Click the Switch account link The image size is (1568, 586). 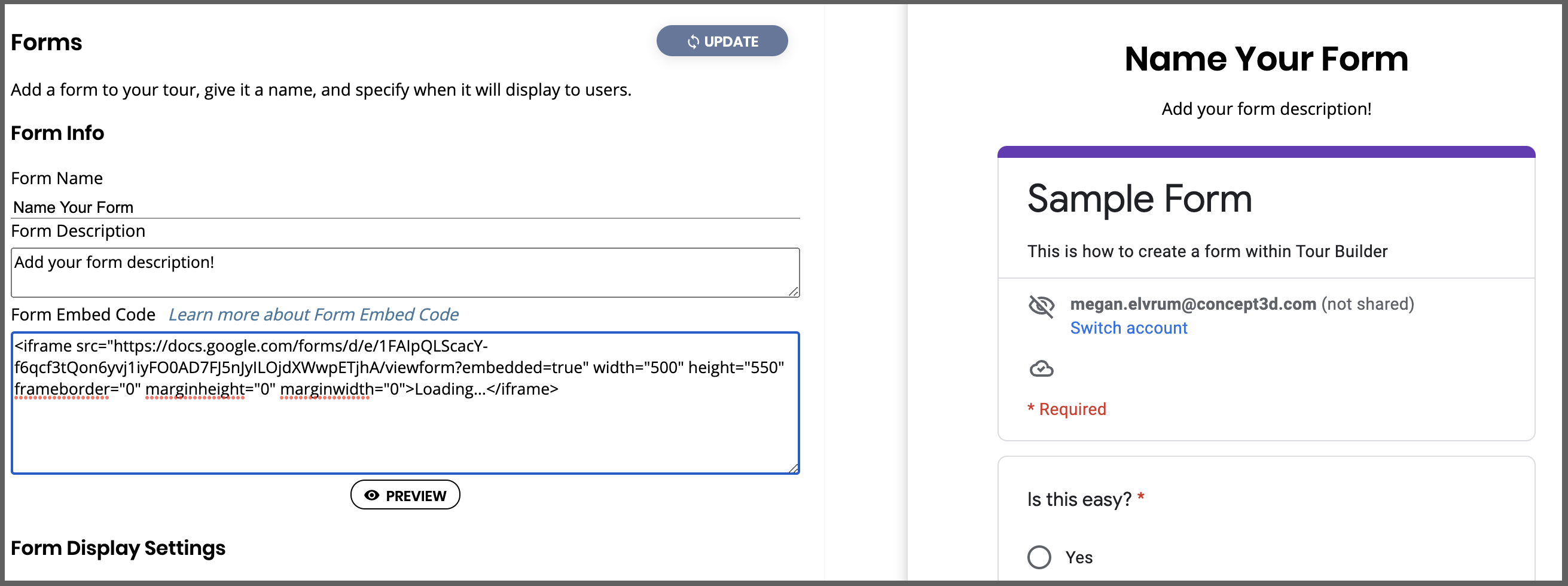(1128, 328)
